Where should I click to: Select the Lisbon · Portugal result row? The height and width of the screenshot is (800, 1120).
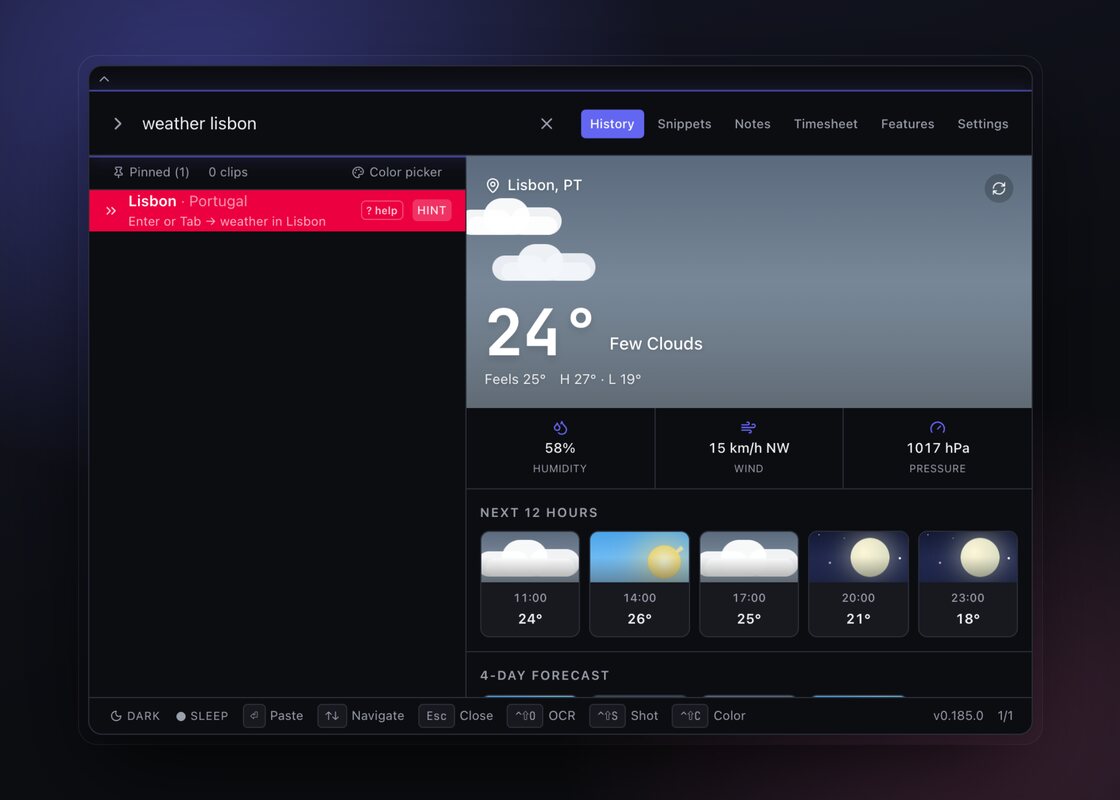click(277, 211)
